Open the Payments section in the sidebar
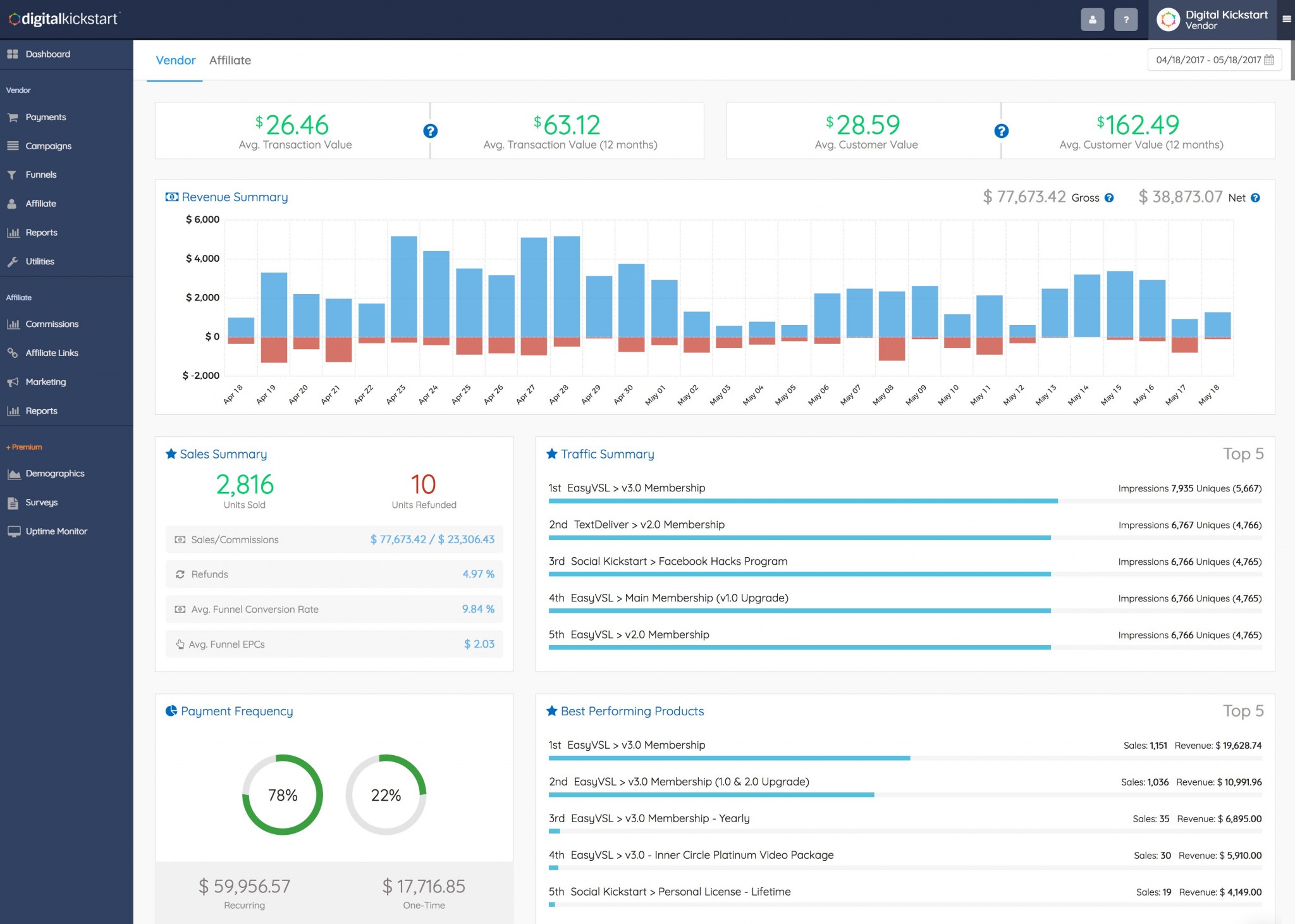This screenshot has height=924, width=1295. click(45, 116)
